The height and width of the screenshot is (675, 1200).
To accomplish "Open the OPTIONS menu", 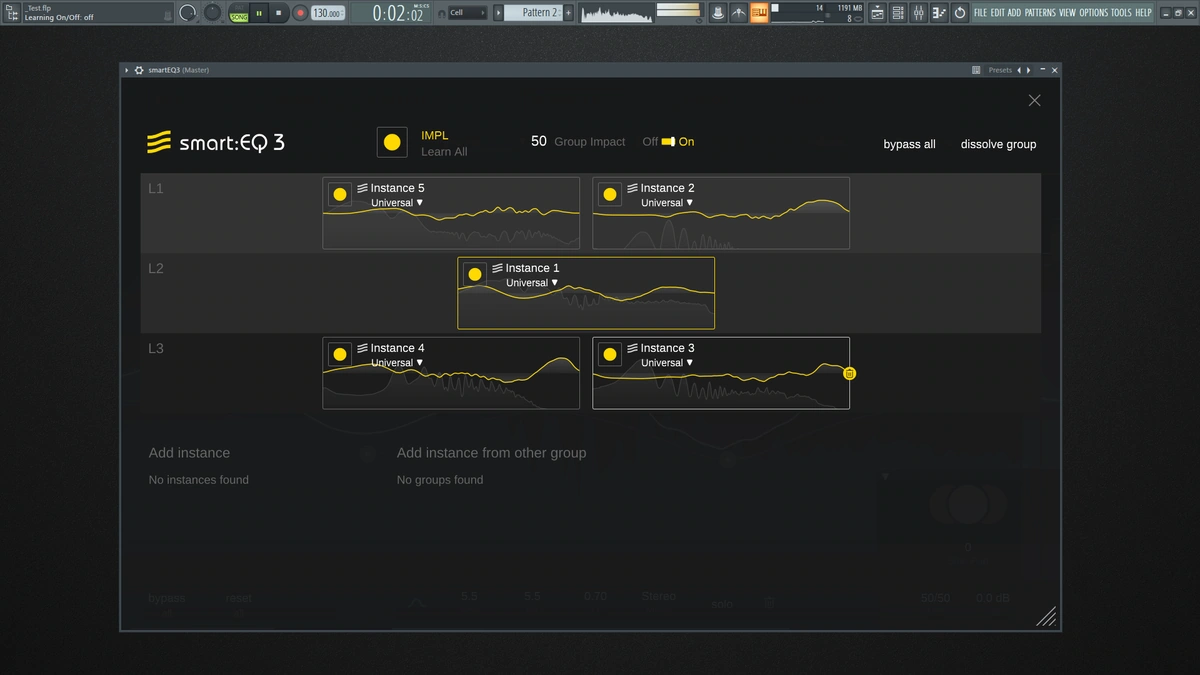I will click(x=1094, y=13).
